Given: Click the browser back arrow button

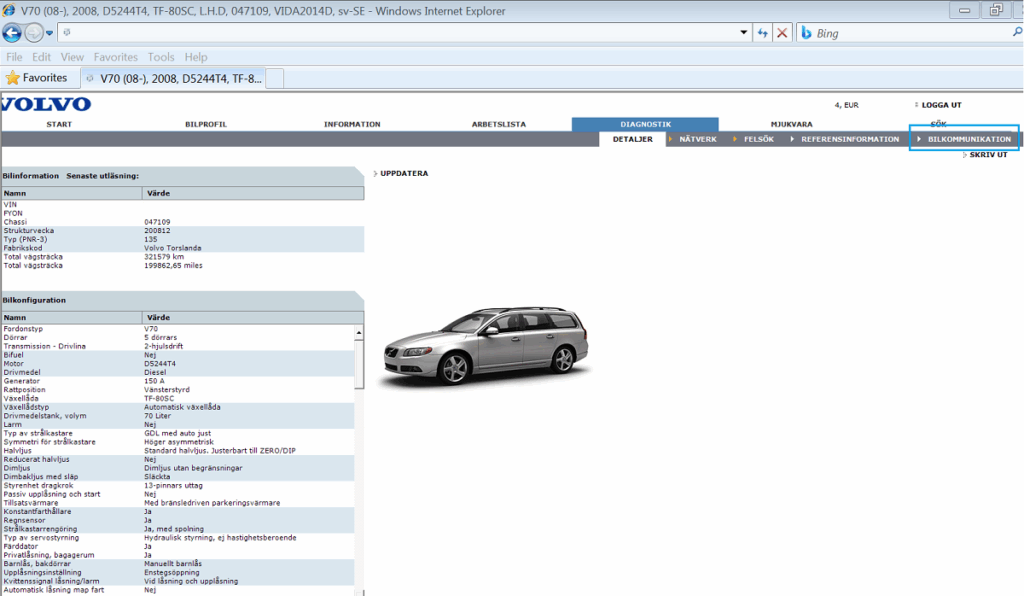Looking at the screenshot, I should tap(12, 33).
